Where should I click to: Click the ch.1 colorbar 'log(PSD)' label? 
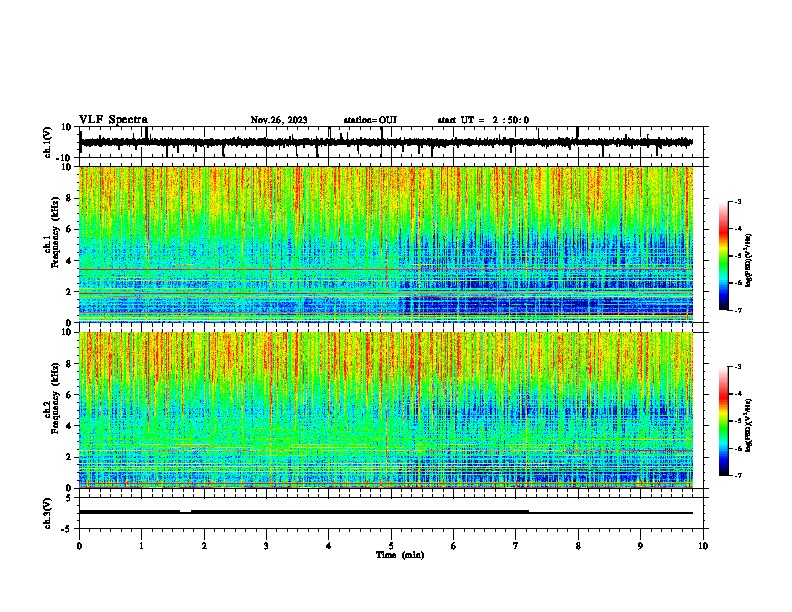coord(748,261)
